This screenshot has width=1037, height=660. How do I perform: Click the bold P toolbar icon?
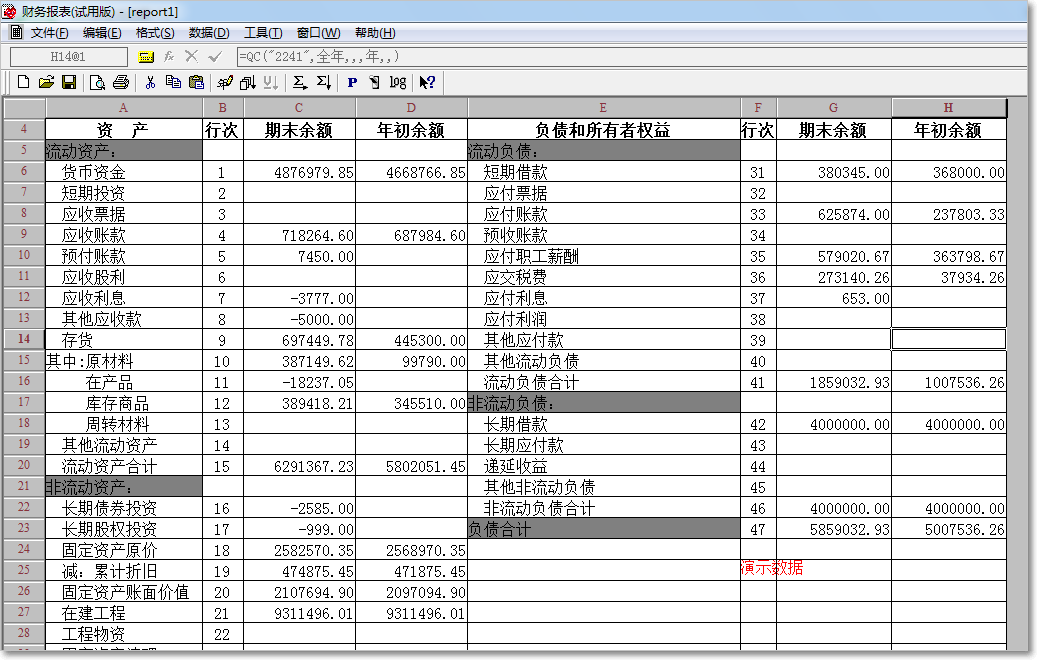click(352, 82)
